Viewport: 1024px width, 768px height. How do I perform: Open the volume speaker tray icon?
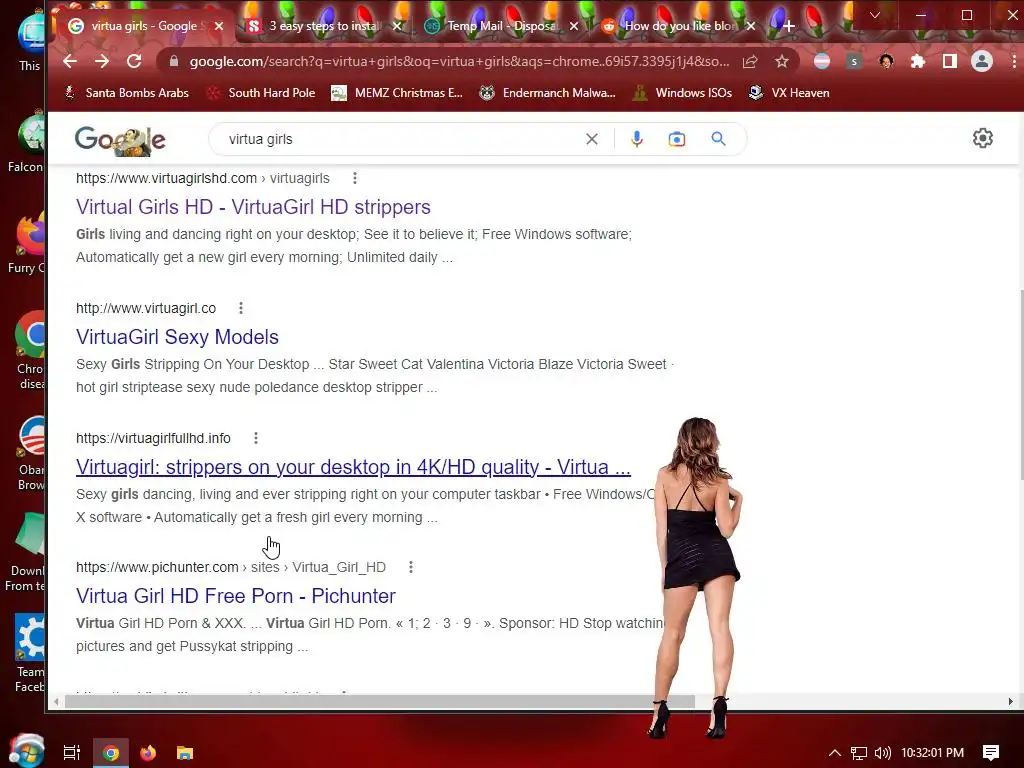pyautogui.click(x=882, y=753)
